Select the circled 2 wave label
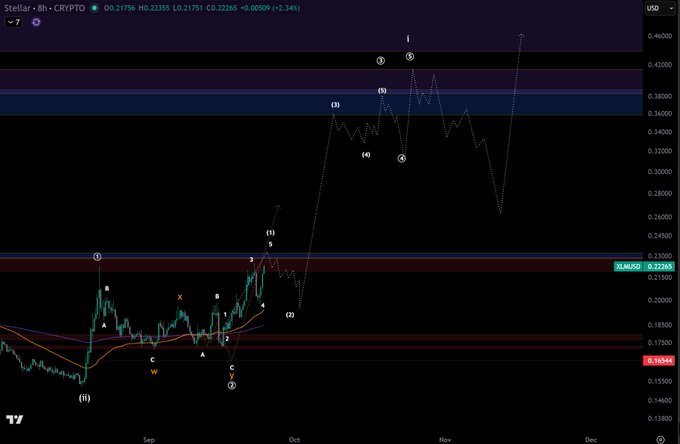This screenshot has height=444, width=680. (x=232, y=385)
